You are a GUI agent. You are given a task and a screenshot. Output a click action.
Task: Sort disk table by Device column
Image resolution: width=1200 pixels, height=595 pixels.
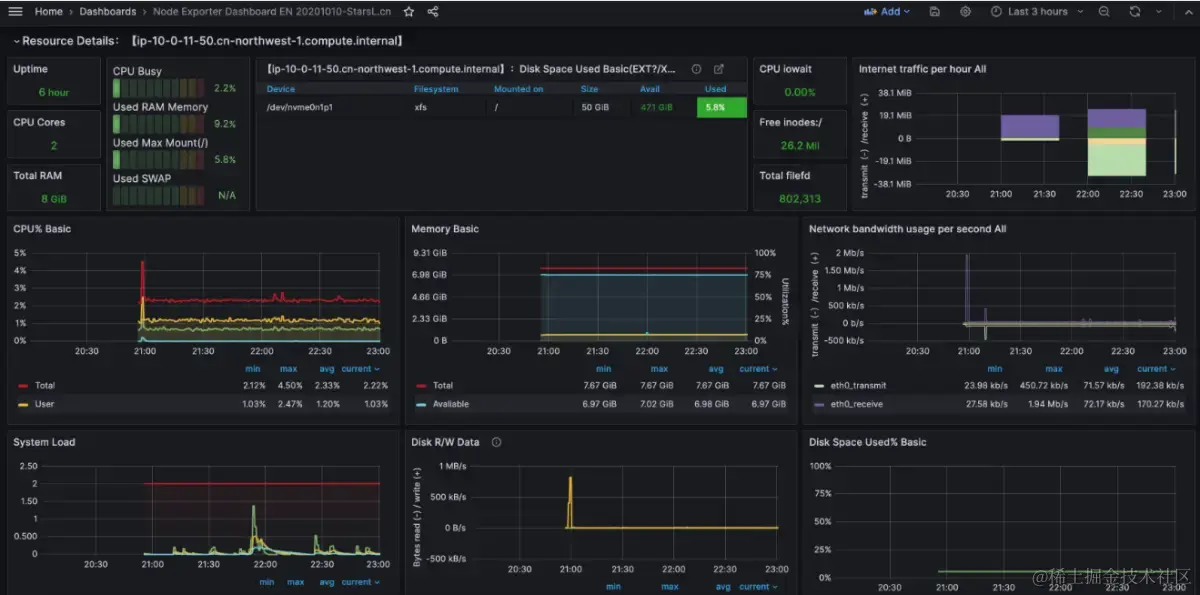281,89
